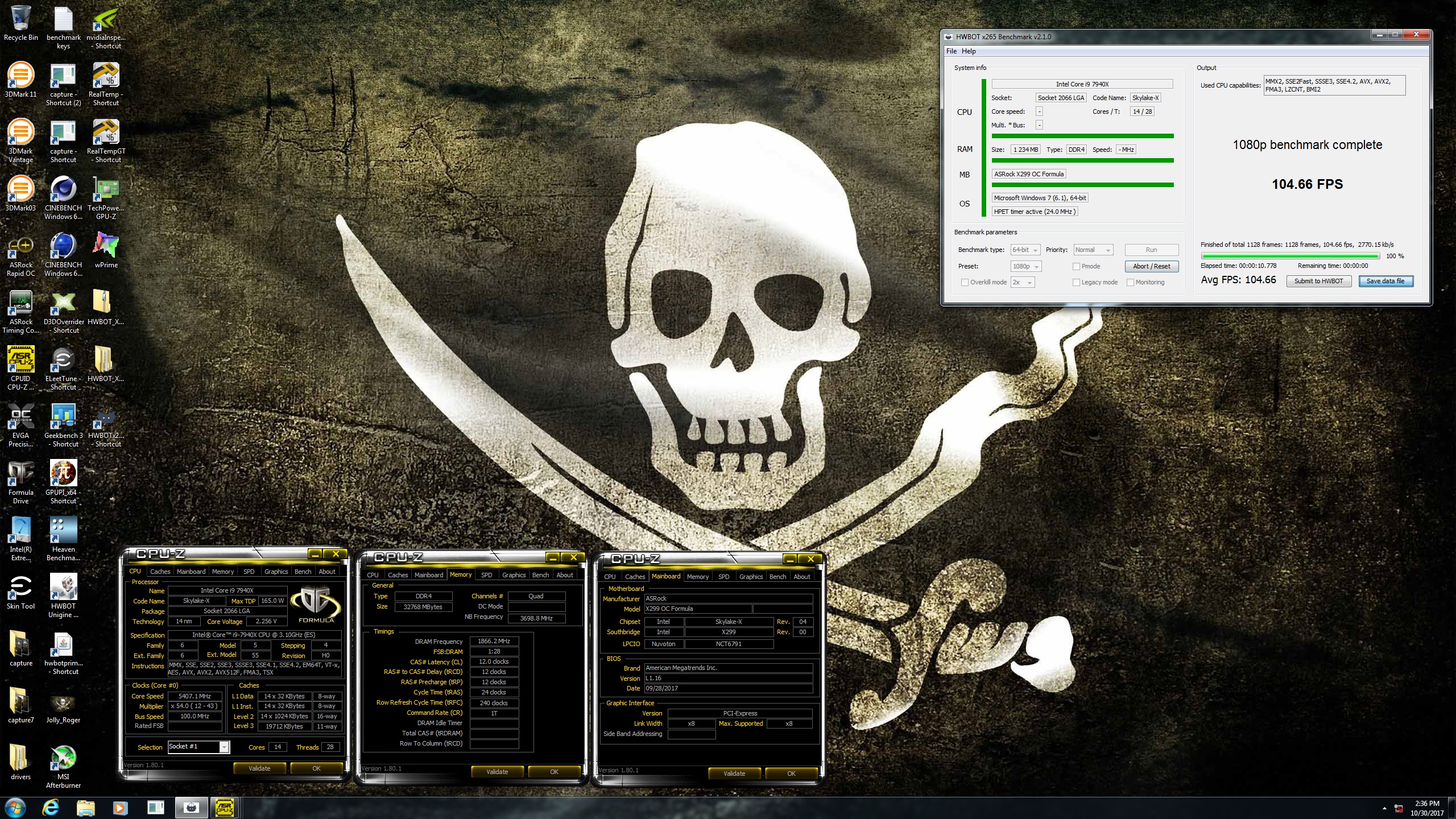
Task: Open the benchmark keys text file icon
Action: 63,27
